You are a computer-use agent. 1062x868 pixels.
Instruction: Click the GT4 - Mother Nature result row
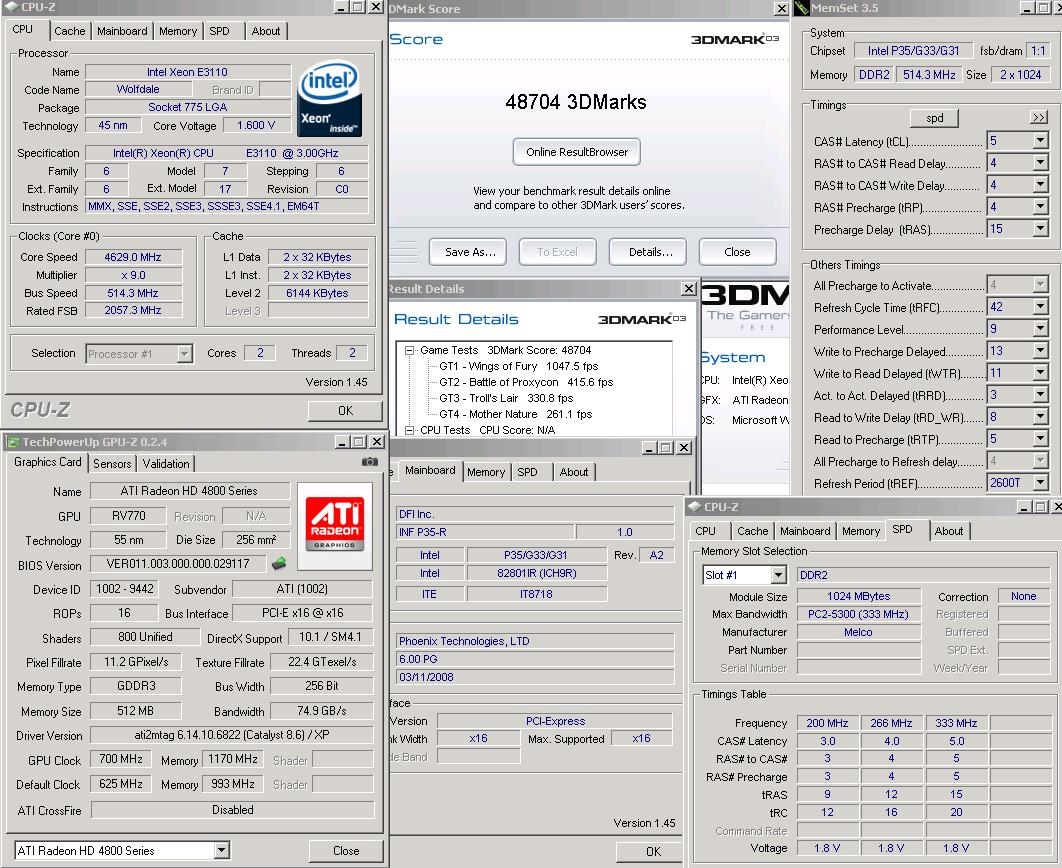[515, 414]
